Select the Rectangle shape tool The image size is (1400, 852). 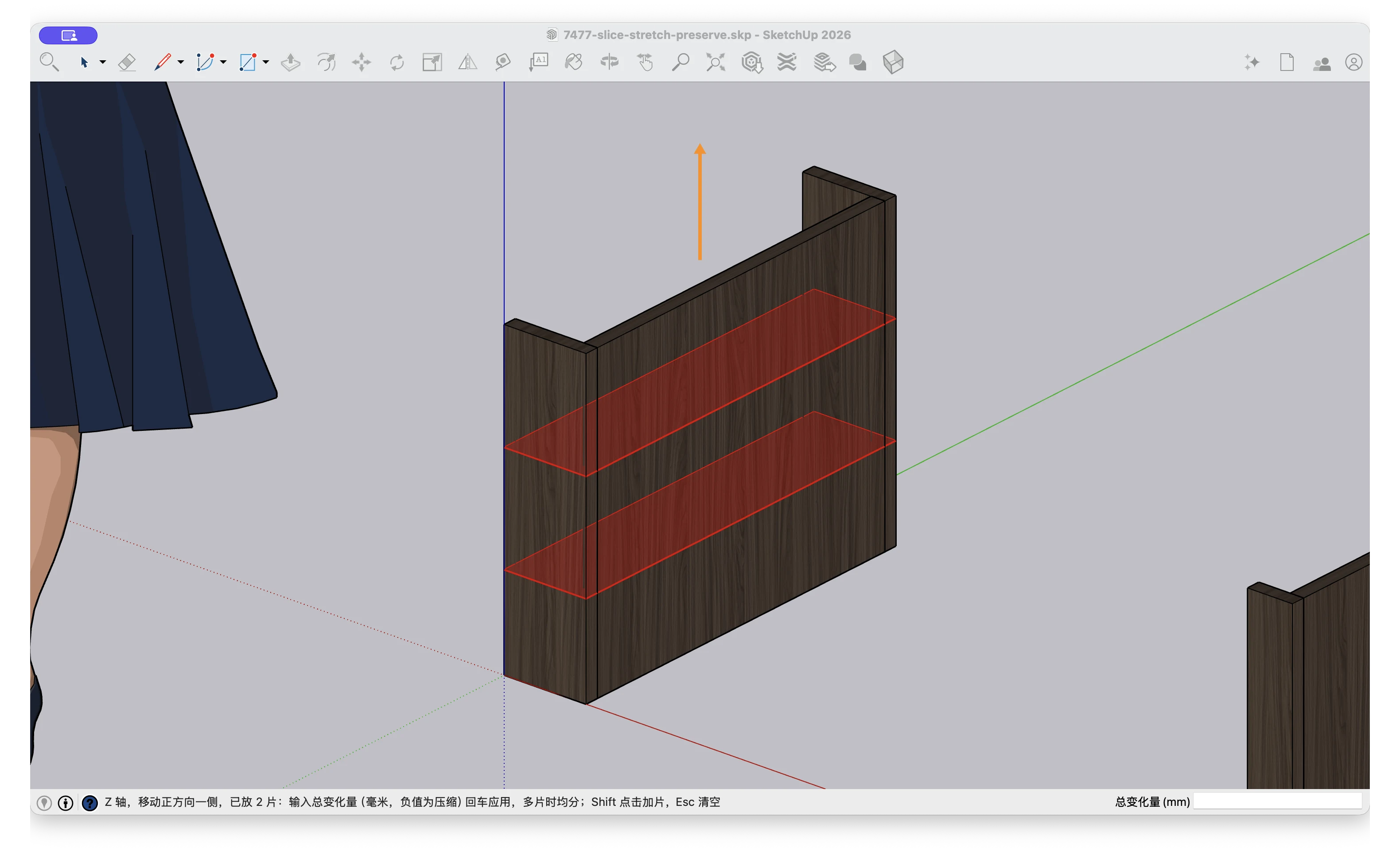click(247, 62)
